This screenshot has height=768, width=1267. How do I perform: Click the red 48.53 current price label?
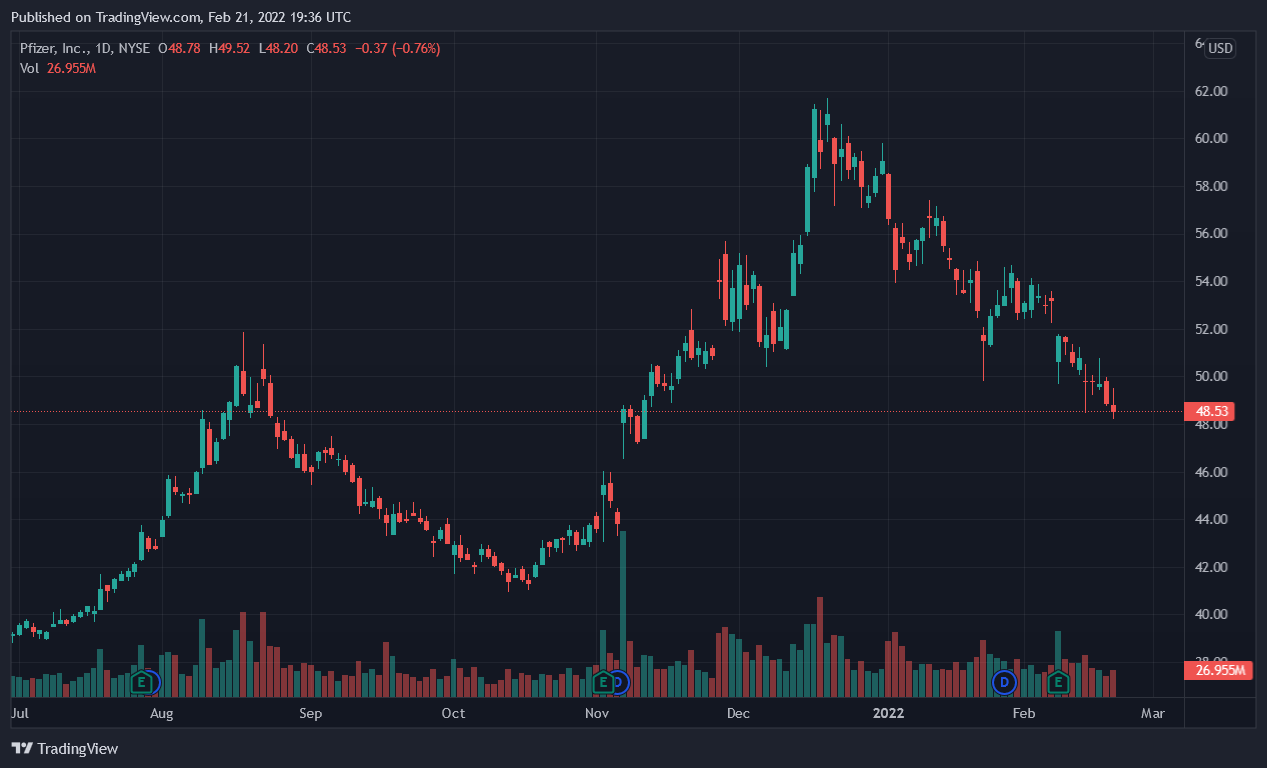1207,411
